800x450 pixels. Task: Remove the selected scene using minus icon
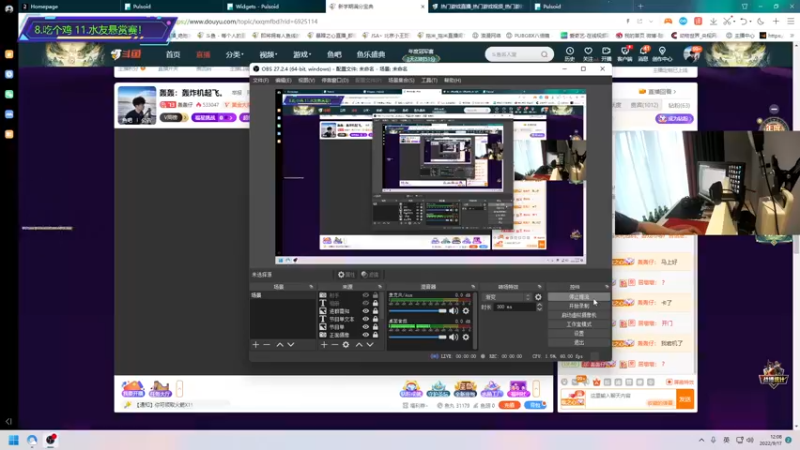(x=266, y=345)
